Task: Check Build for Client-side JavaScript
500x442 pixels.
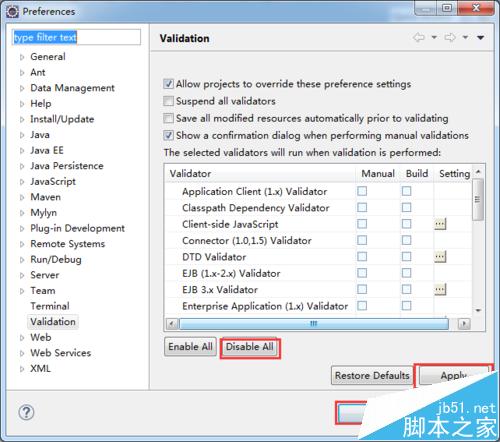Action: (x=406, y=224)
